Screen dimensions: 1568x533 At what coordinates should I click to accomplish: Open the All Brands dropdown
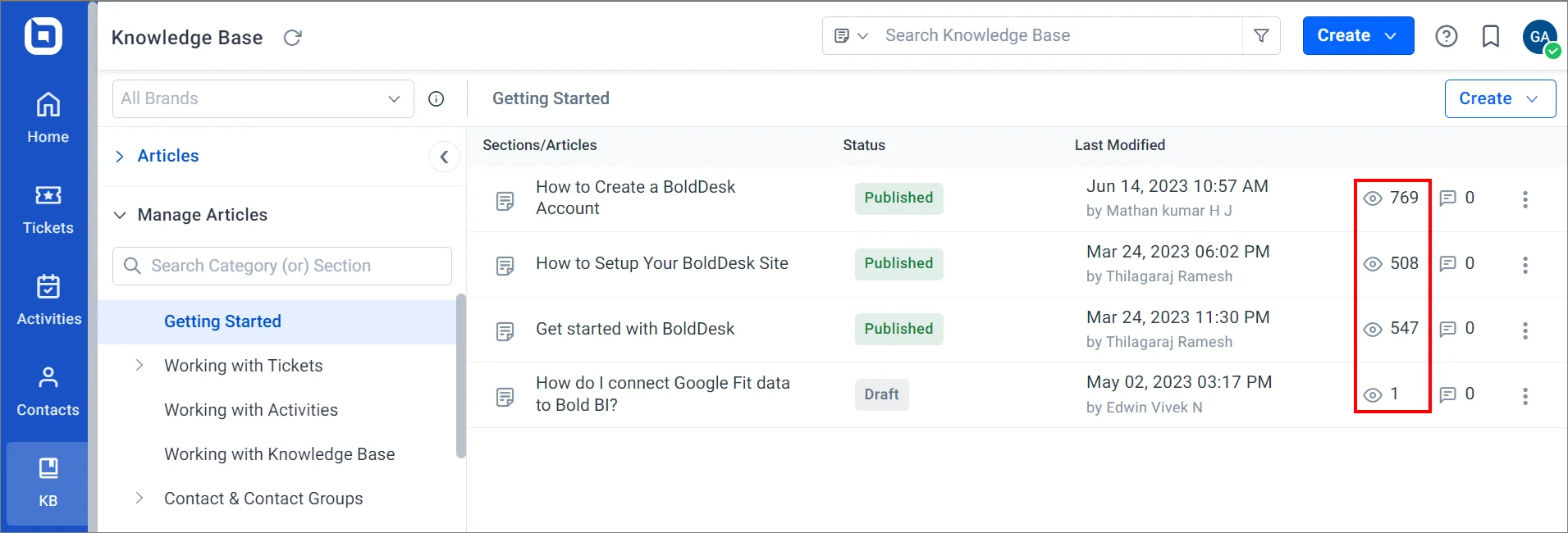[263, 98]
